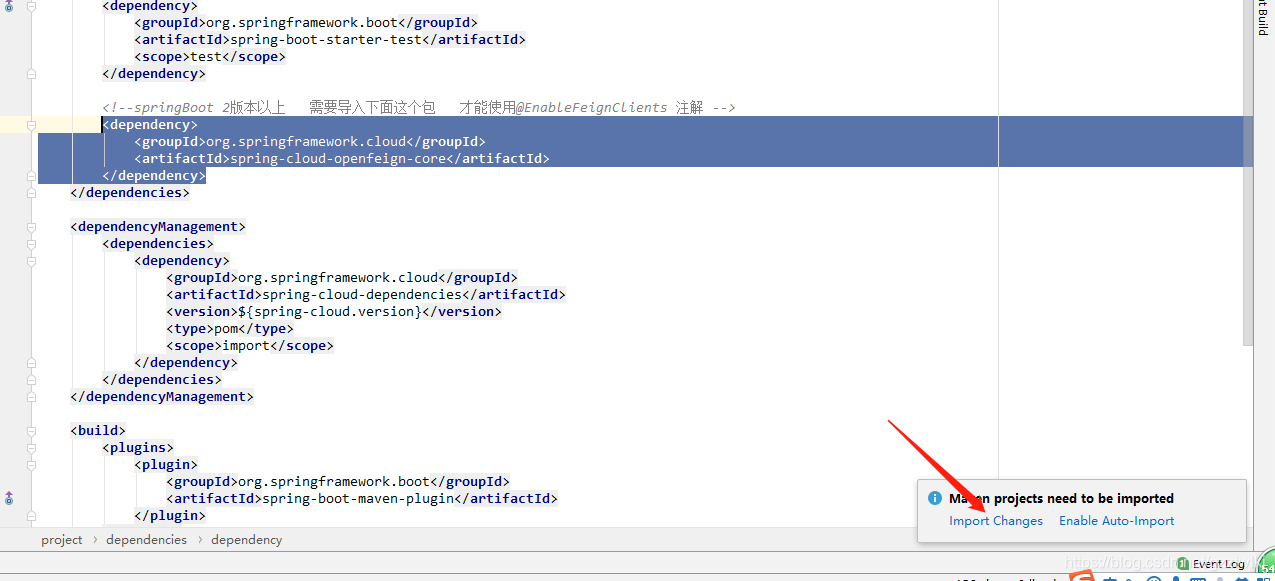The image size is (1275, 581).
Task: Select "project" in the breadcrumb bar
Action: coord(61,539)
